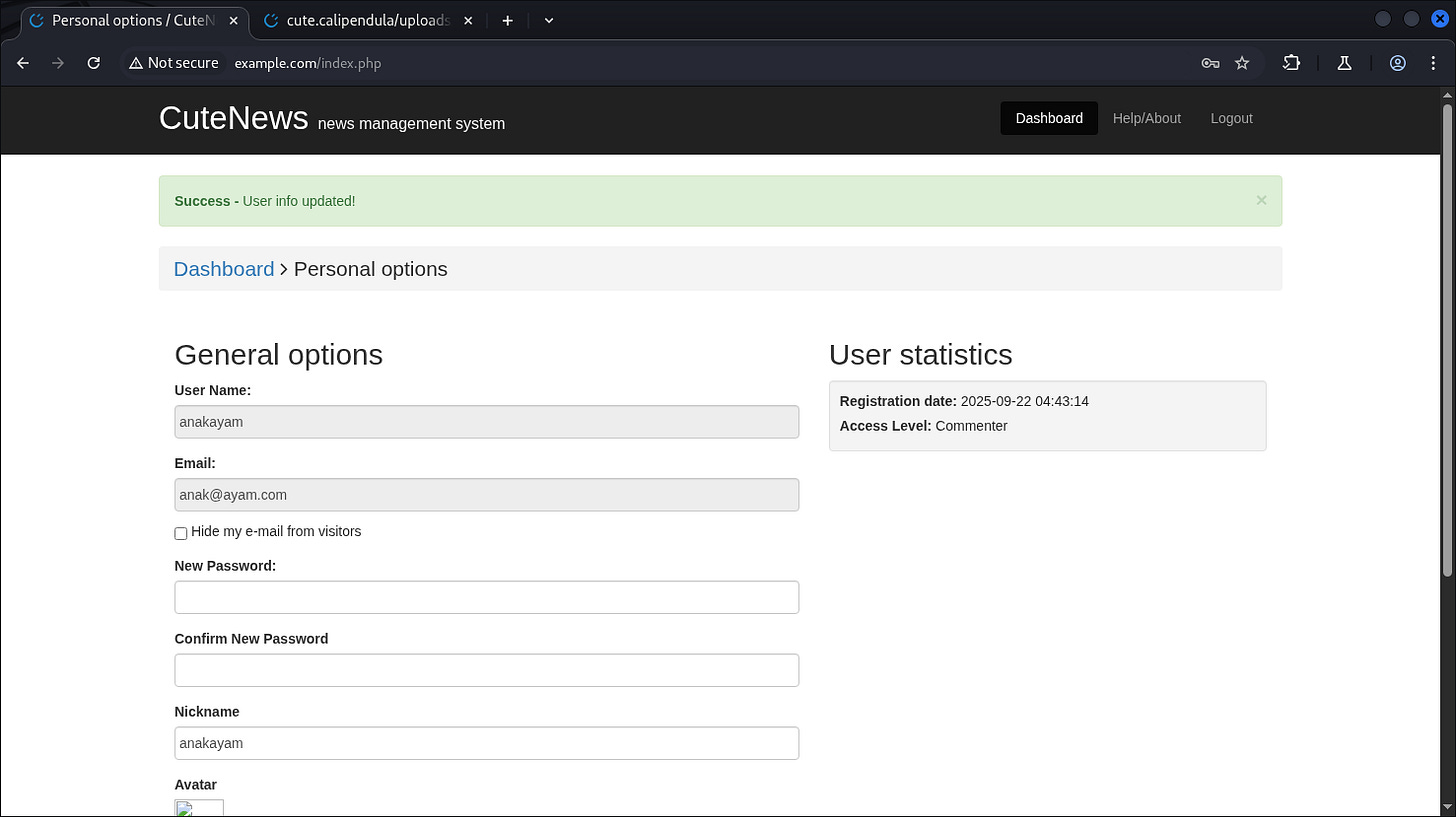This screenshot has width=1456, height=817.
Task: Click the 'General options' heading
Action: [279, 355]
